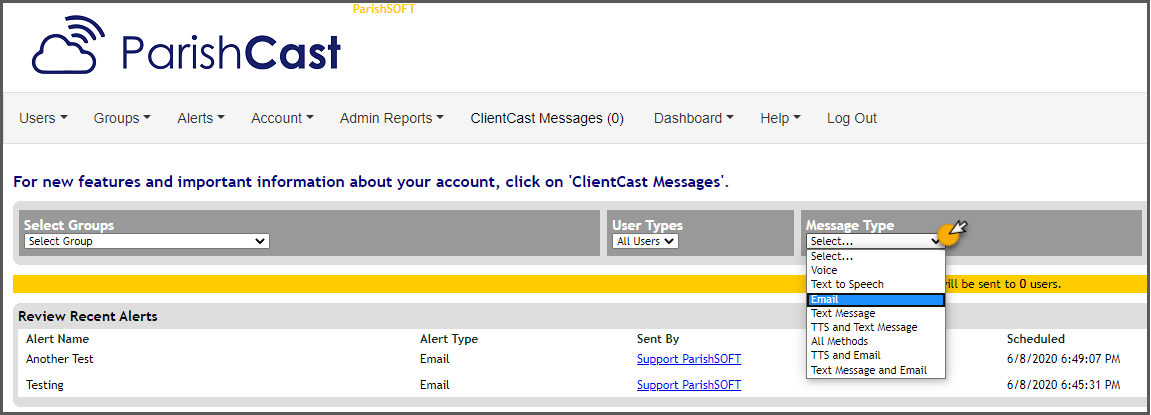The image size is (1151, 415).
Task: Choose TTS and Email option
Action: (x=875, y=356)
